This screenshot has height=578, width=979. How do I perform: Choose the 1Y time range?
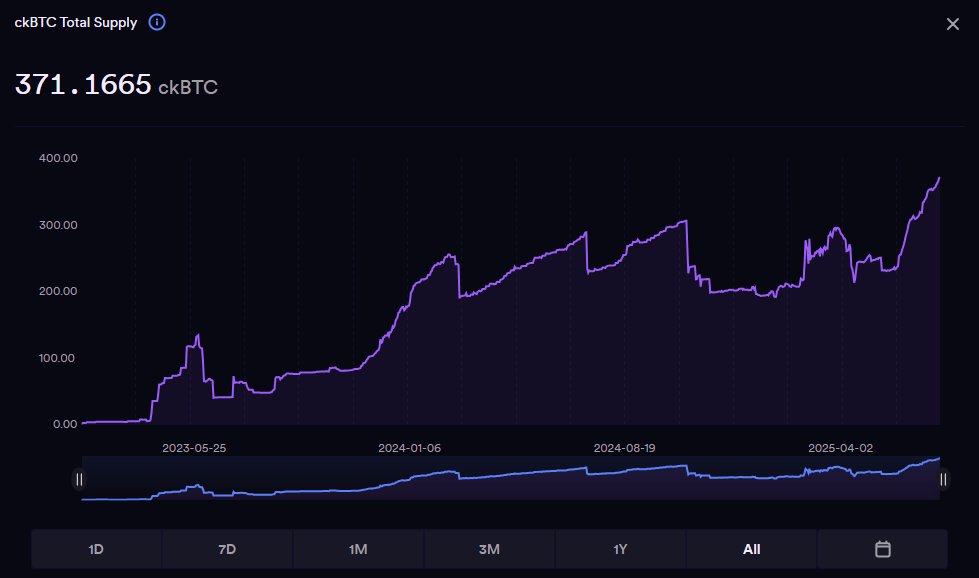click(x=620, y=549)
